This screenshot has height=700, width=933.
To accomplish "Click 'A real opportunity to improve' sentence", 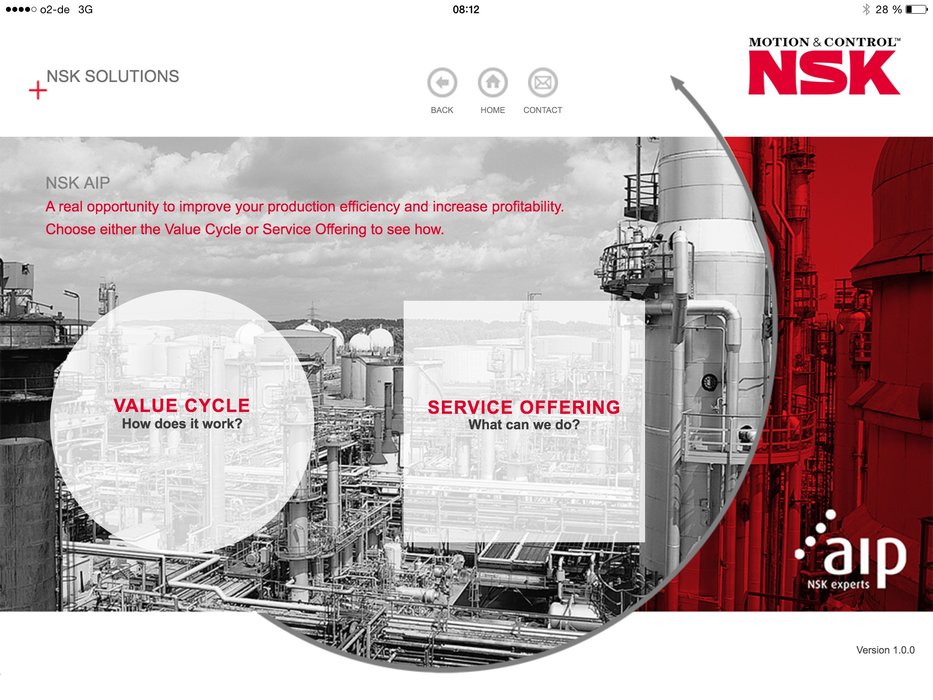I will click(x=305, y=207).
